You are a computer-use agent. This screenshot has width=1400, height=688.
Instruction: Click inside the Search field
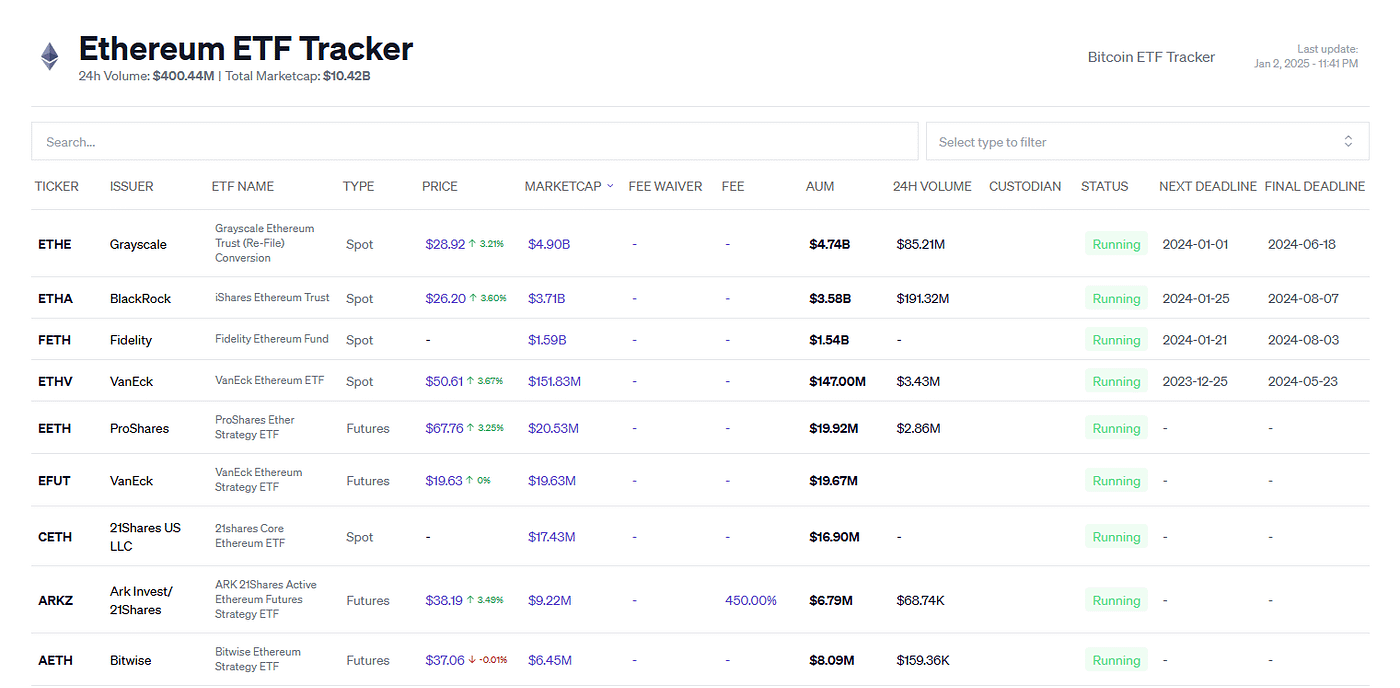pyautogui.click(x=474, y=141)
